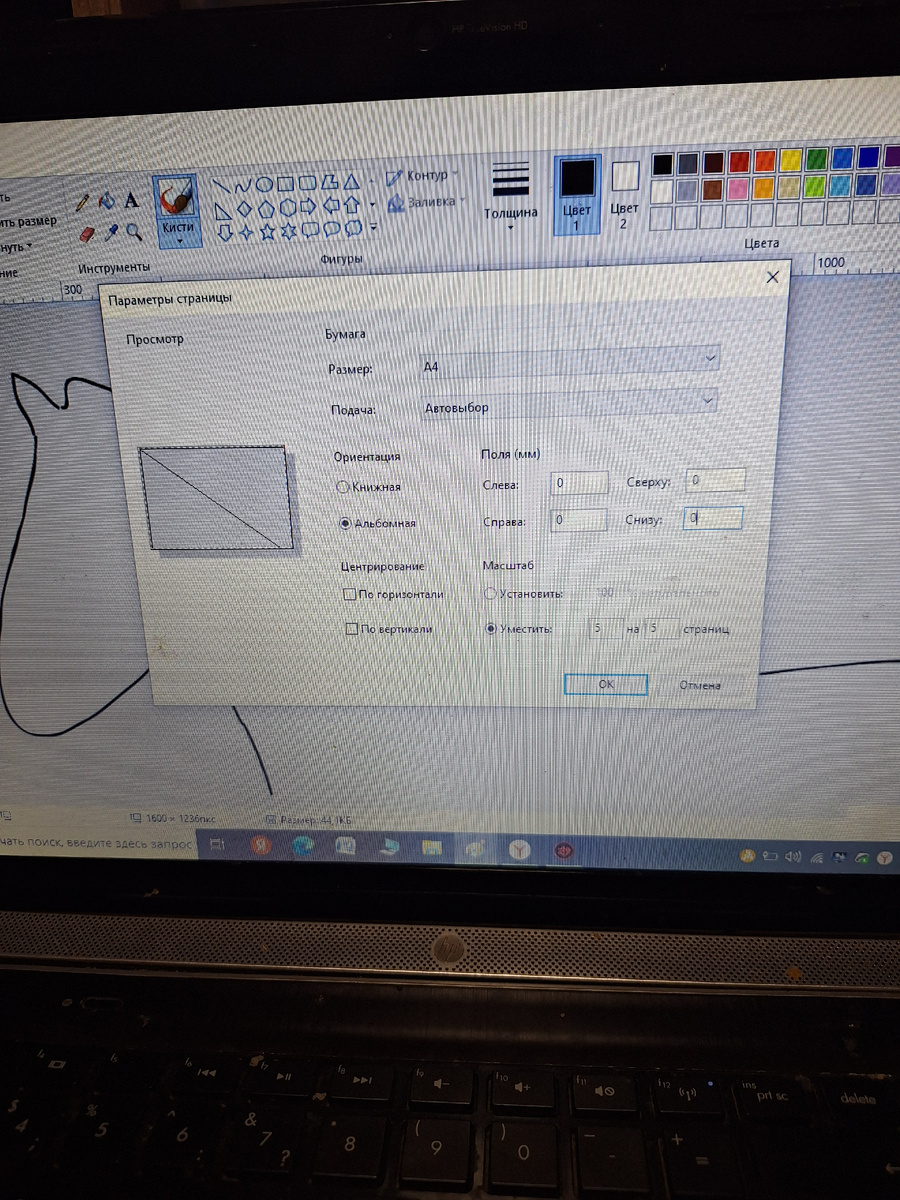
Task: Choose the pentagon shape
Action: (265, 208)
